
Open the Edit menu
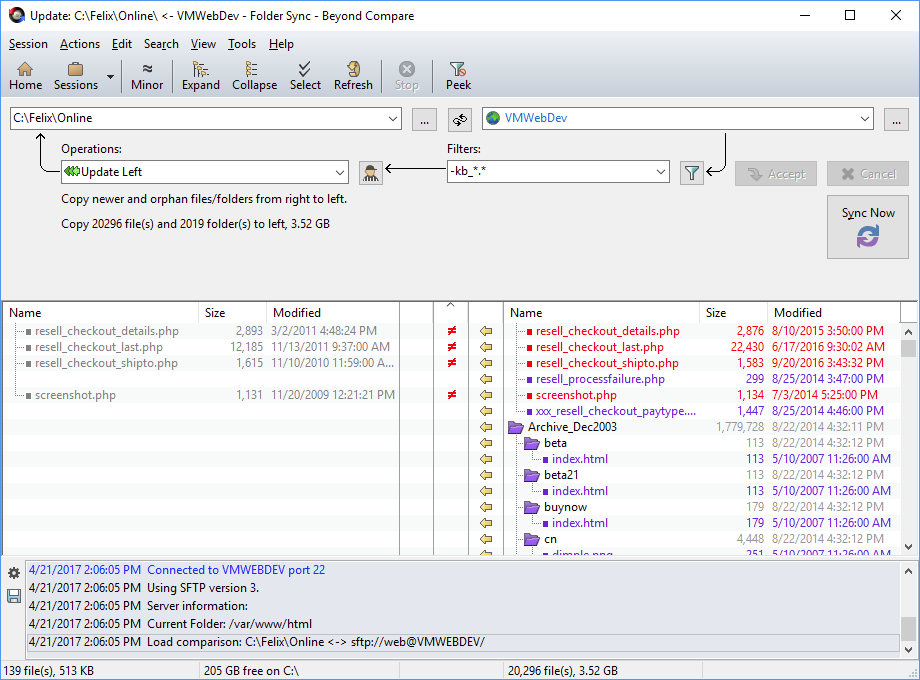[x=121, y=44]
